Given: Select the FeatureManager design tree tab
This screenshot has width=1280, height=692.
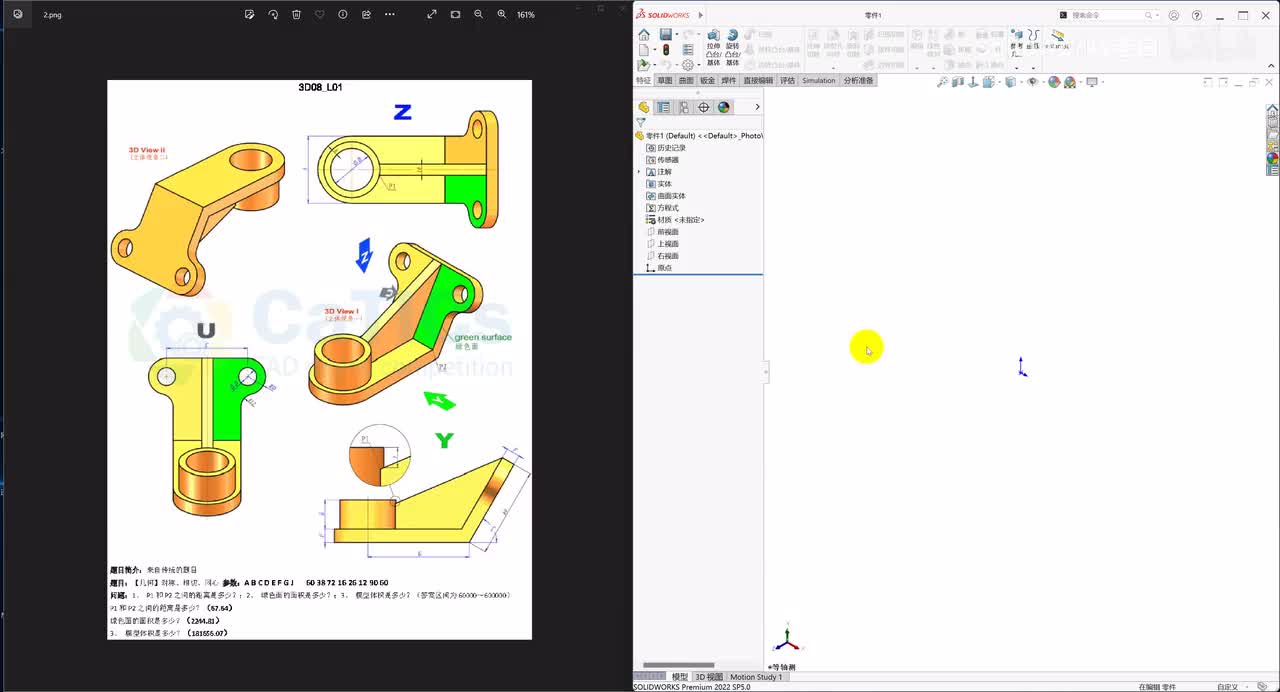Looking at the screenshot, I should tap(644, 107).
